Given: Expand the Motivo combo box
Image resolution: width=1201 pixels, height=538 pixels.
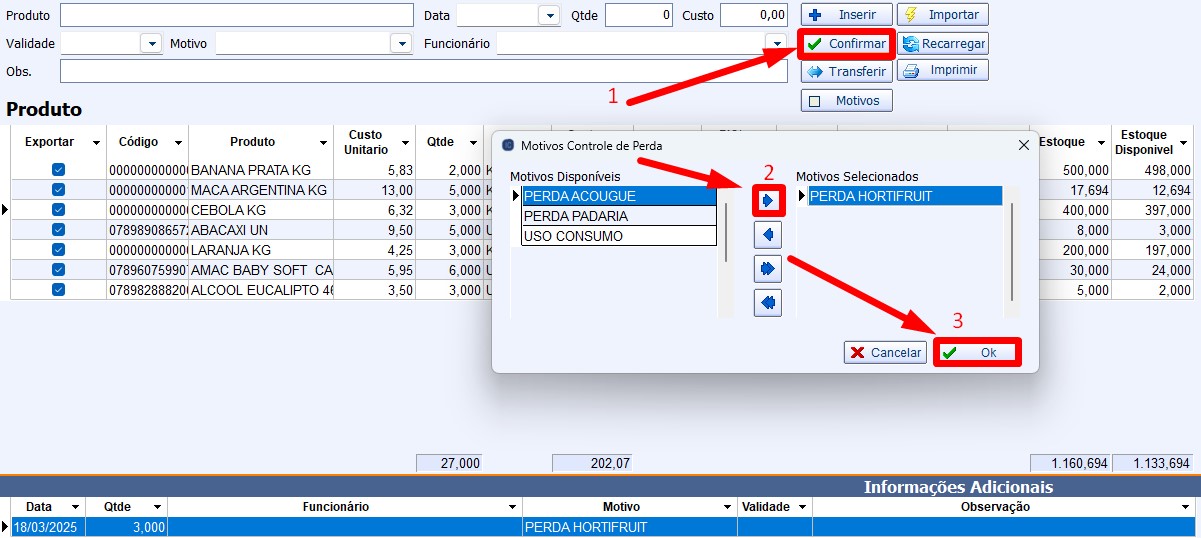Looking at the screenshot, I should pos(401,44).
